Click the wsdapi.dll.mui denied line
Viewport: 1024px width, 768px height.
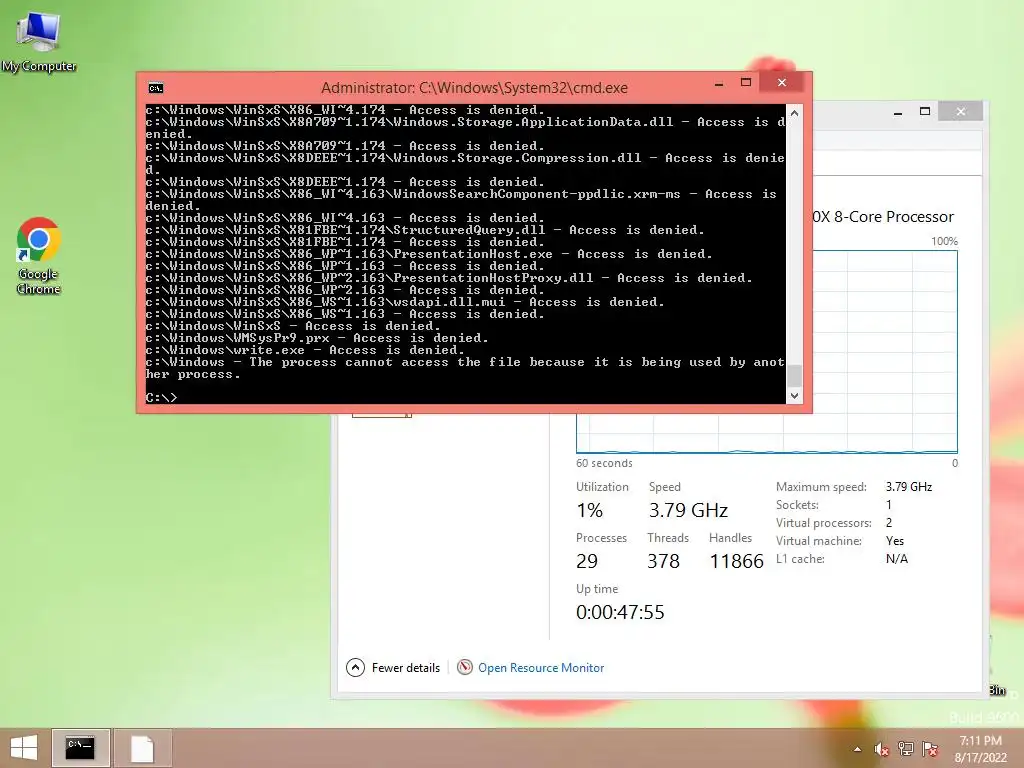405,302
